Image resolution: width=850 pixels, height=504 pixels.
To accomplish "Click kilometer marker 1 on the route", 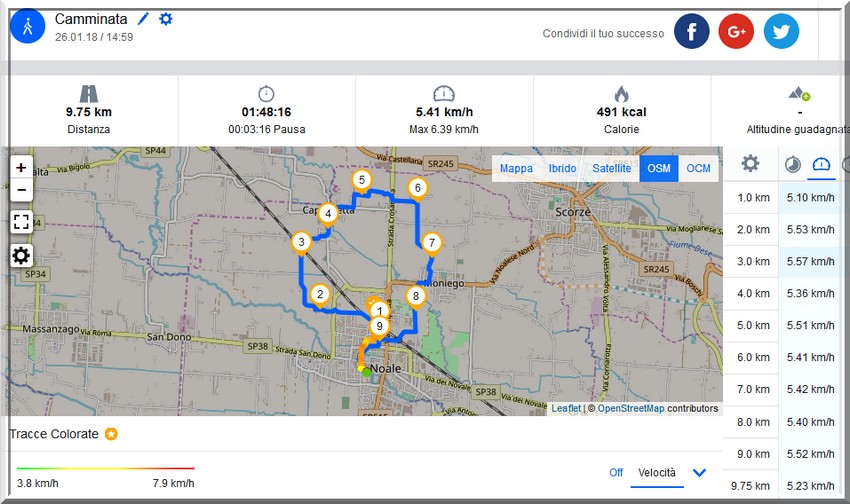I will pos(380,311).
